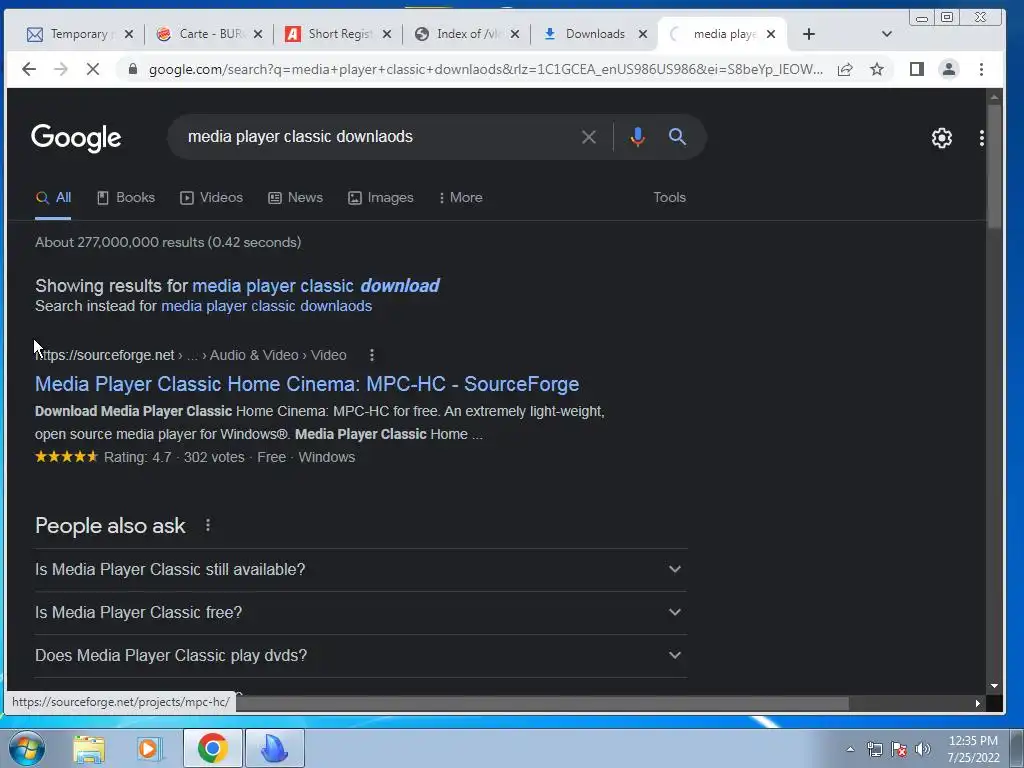Screen dimensions: 1024x768
Task: Open the taskbar clock showing 12:35 PM
Action: tap(973, 749)
